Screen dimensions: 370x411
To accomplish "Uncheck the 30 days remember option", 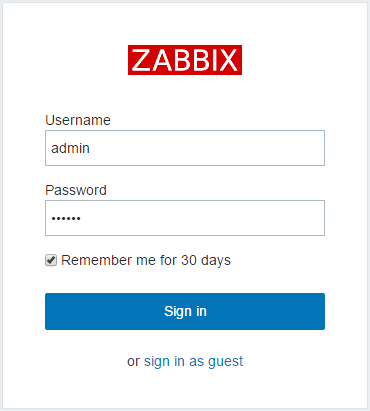I will [x=51, y=260].
